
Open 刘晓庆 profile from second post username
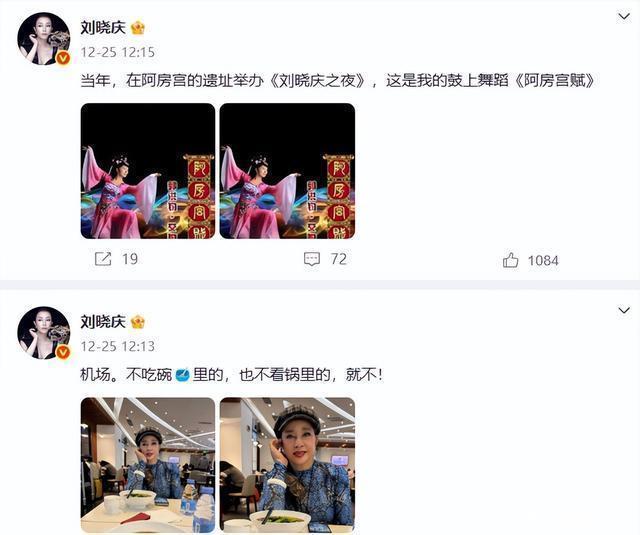(103, 322)
